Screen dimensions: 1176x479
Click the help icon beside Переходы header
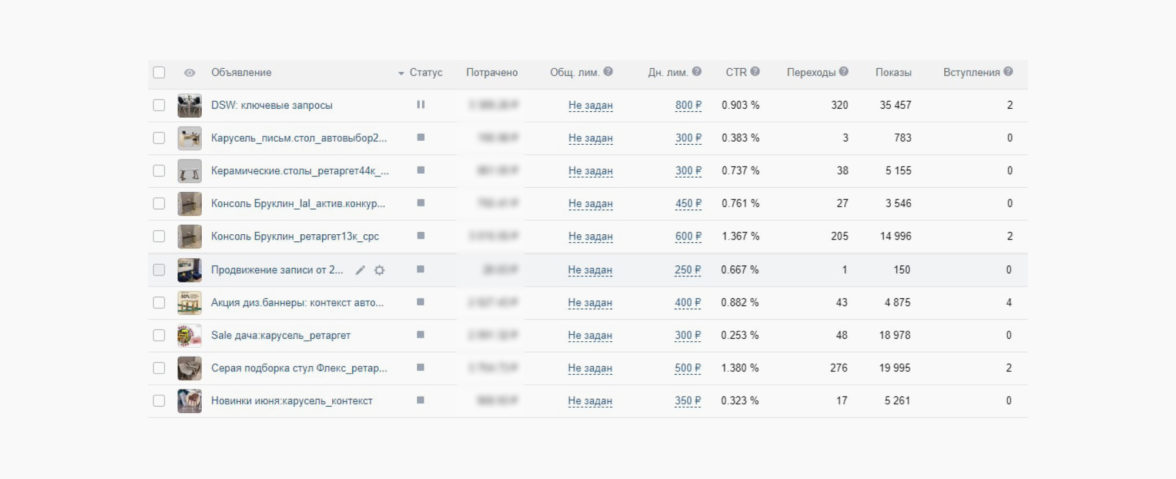pyautogui.click(x=844, y=72)
